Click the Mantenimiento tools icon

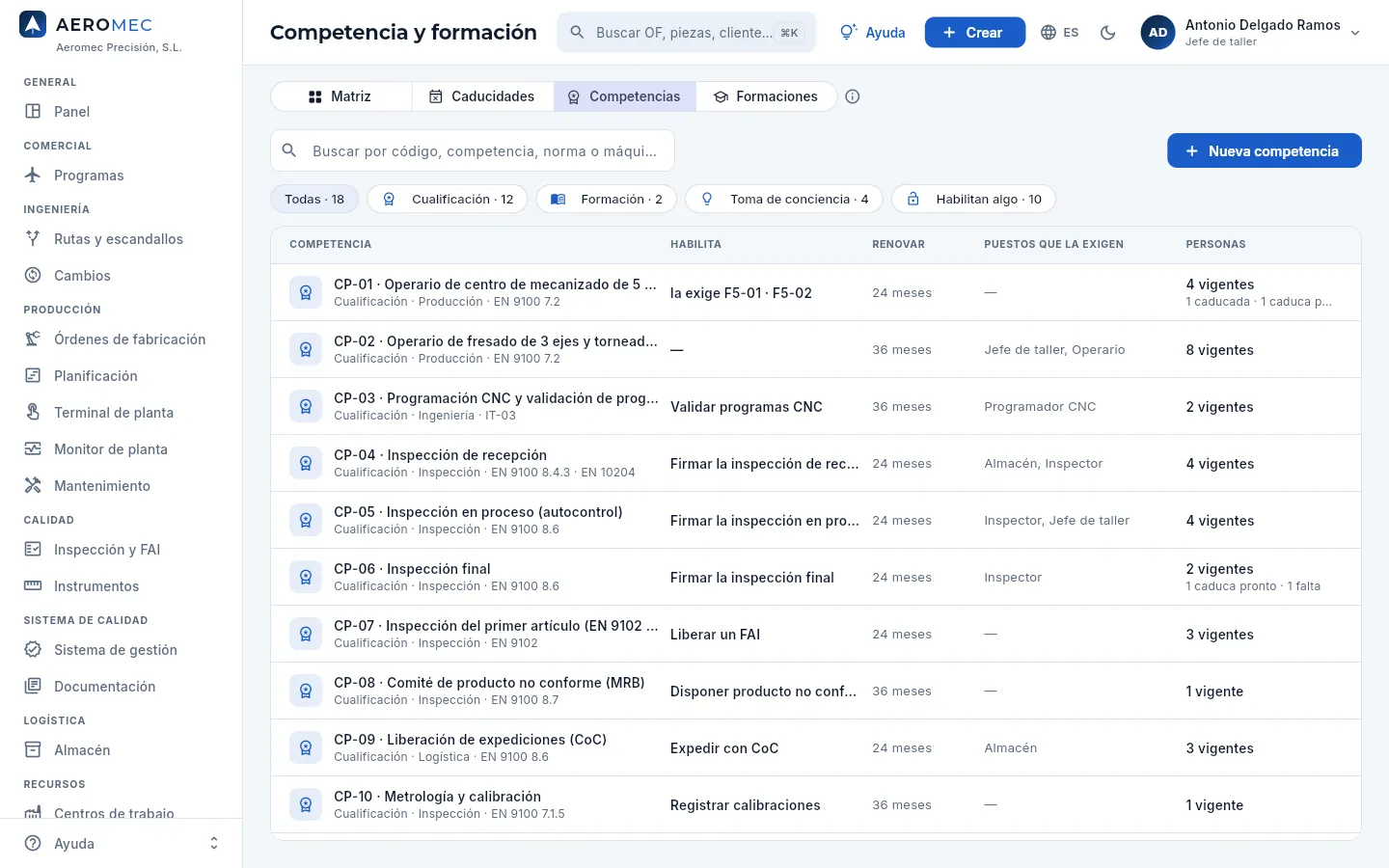[33, 485]
